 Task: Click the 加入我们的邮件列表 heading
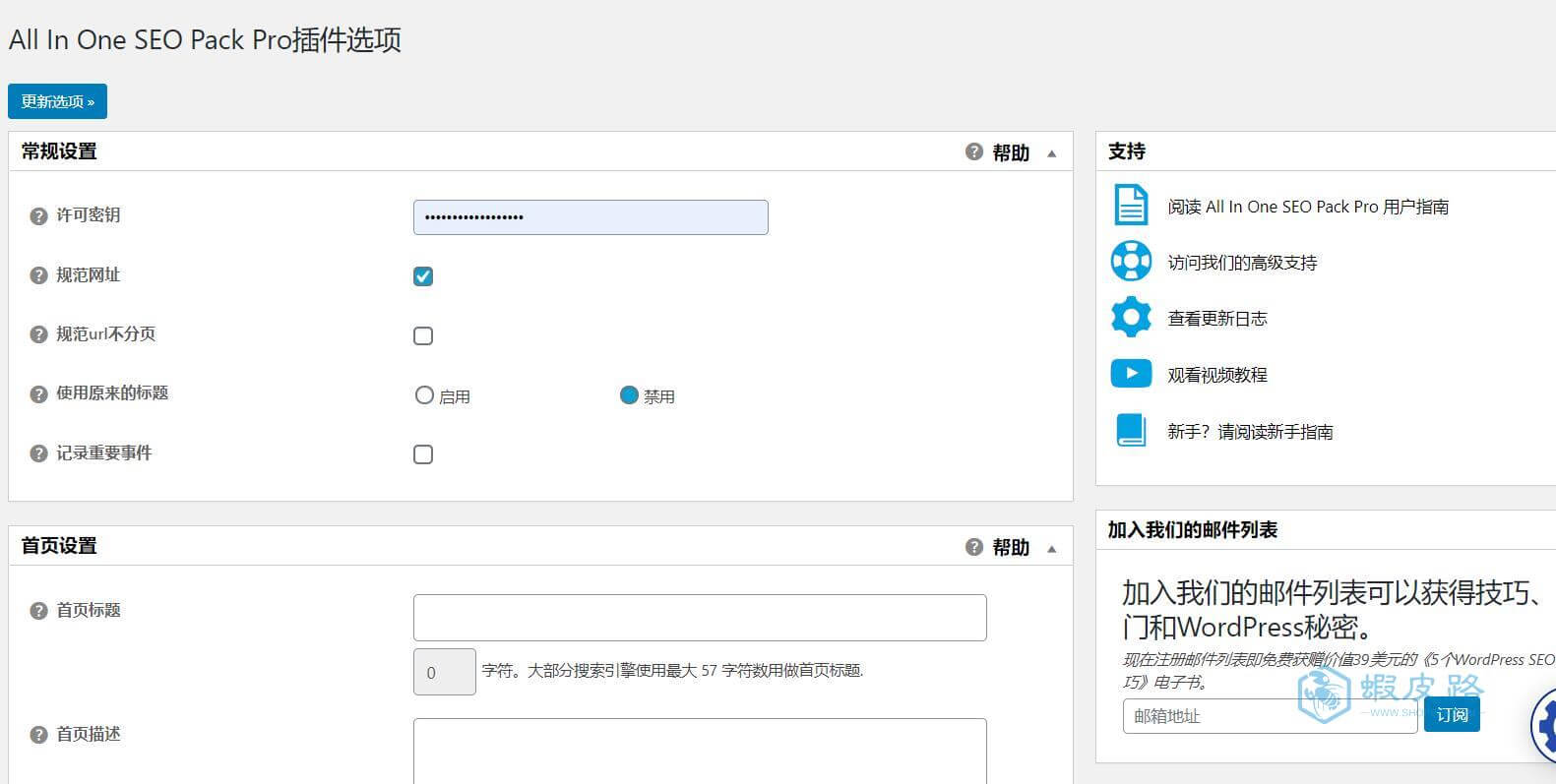[1193, 530]
